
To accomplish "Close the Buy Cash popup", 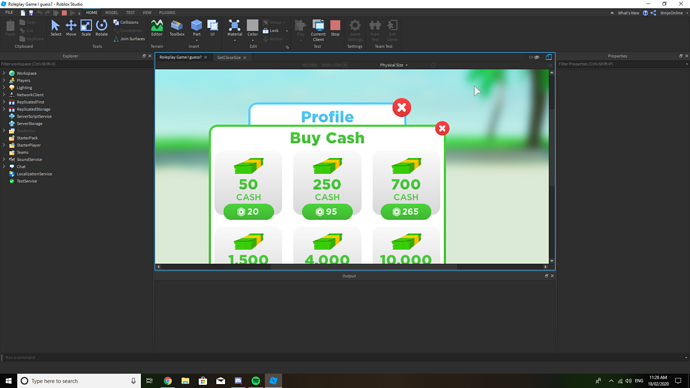I will 442,128.
